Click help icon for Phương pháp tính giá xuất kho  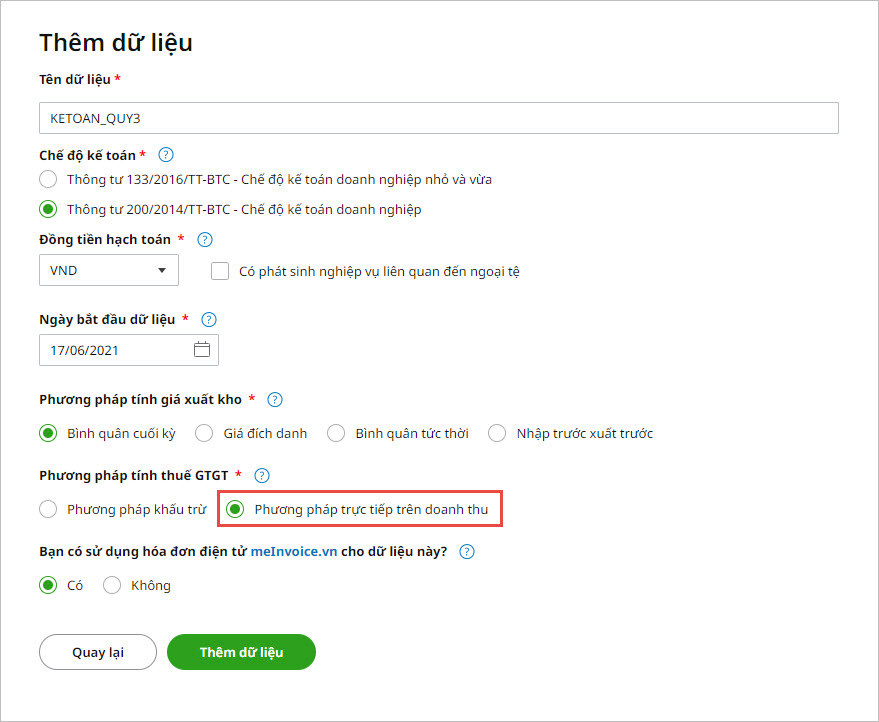click(x=275, y=400)
